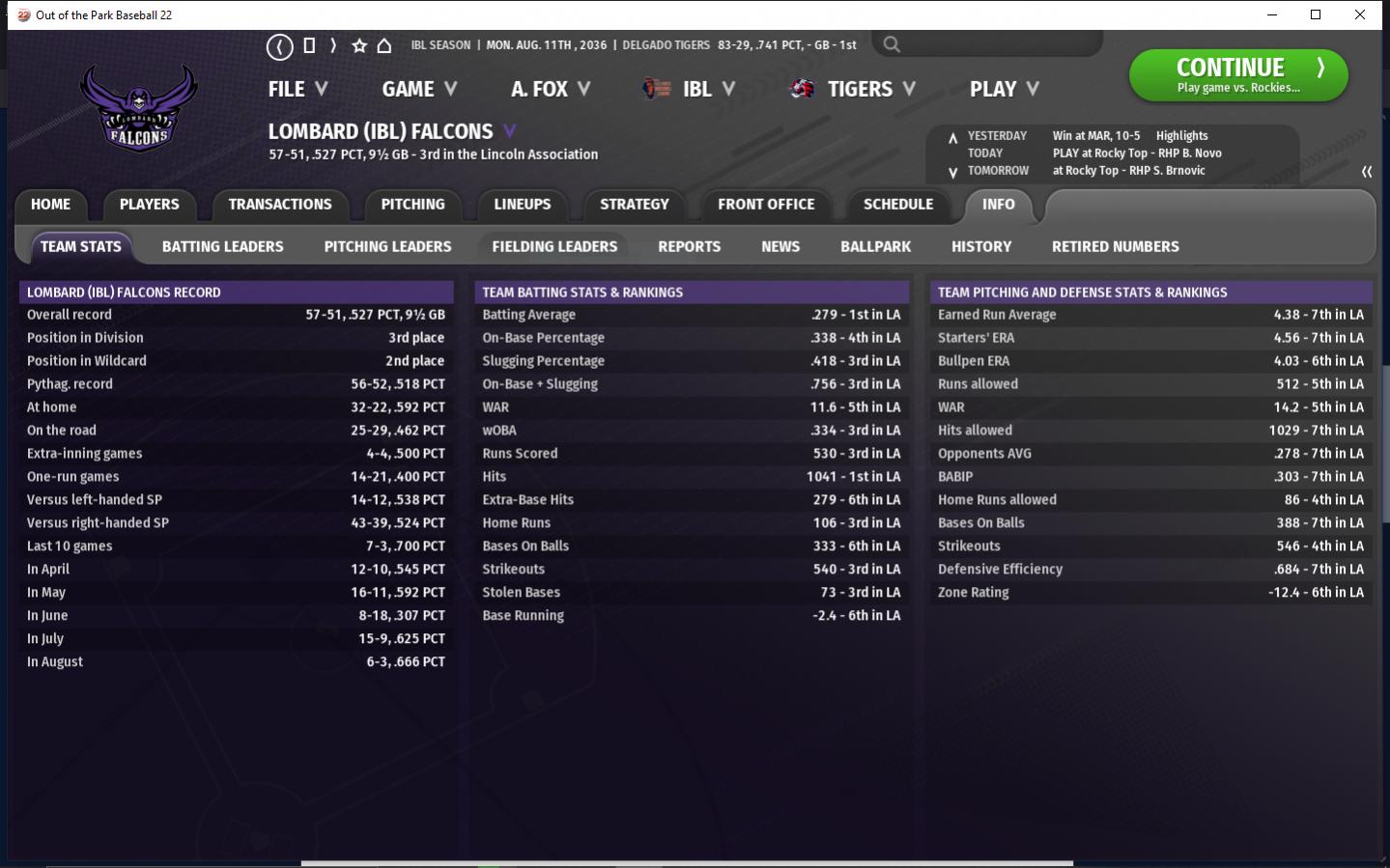View the BATTING LEADERS subtab

pyautogui.click(x=223, y=247)
